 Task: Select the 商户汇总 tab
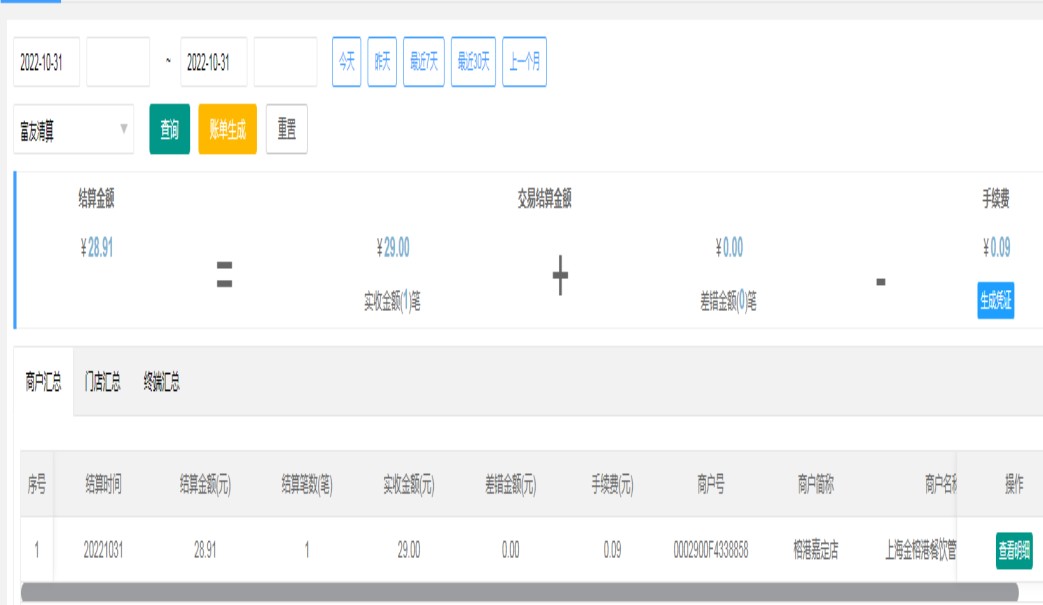[43, 382]
